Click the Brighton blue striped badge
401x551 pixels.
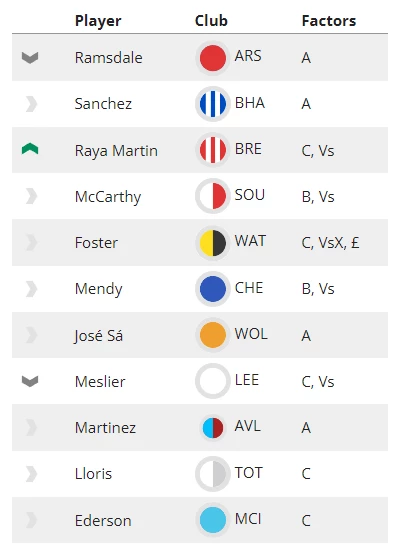pyautogui.click(x=213, y=104)
